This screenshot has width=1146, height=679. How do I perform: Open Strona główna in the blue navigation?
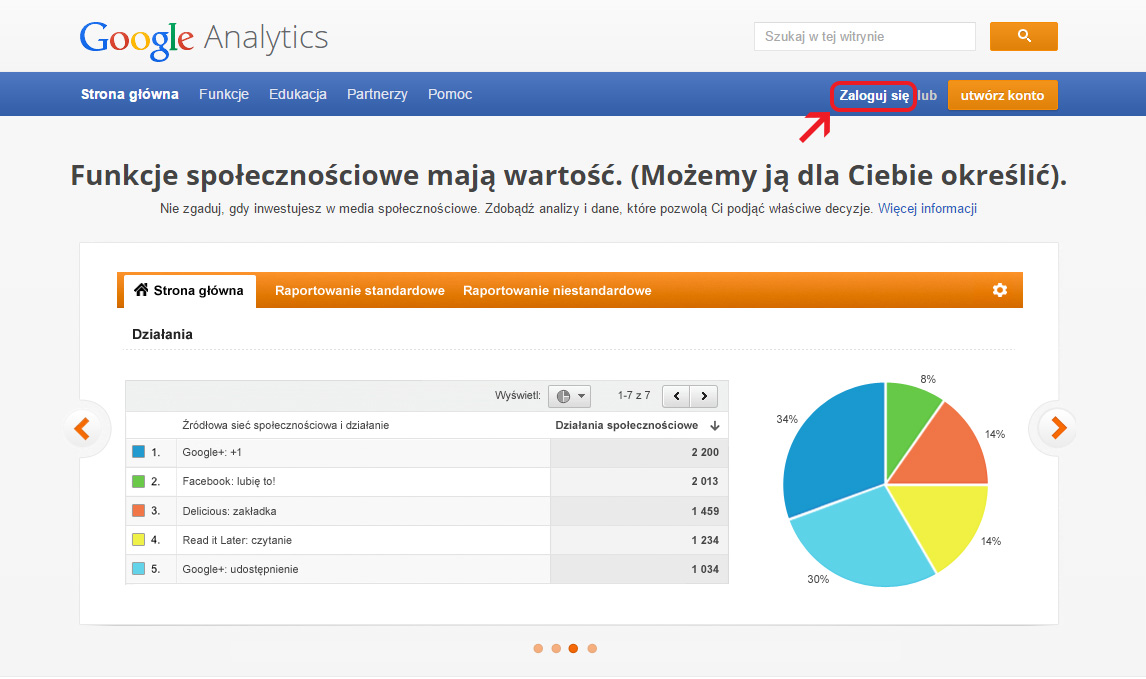[x=129, y=94]
